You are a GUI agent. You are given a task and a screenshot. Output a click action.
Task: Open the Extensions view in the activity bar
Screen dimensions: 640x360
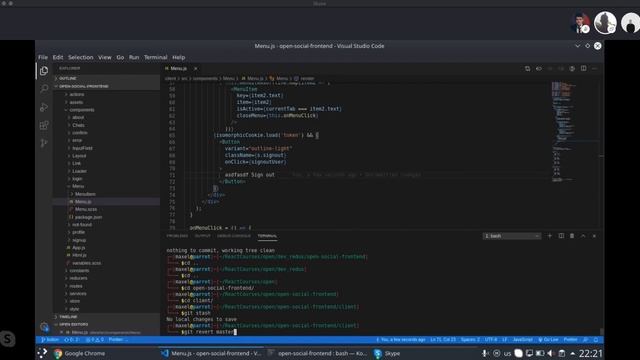(44, 125)
